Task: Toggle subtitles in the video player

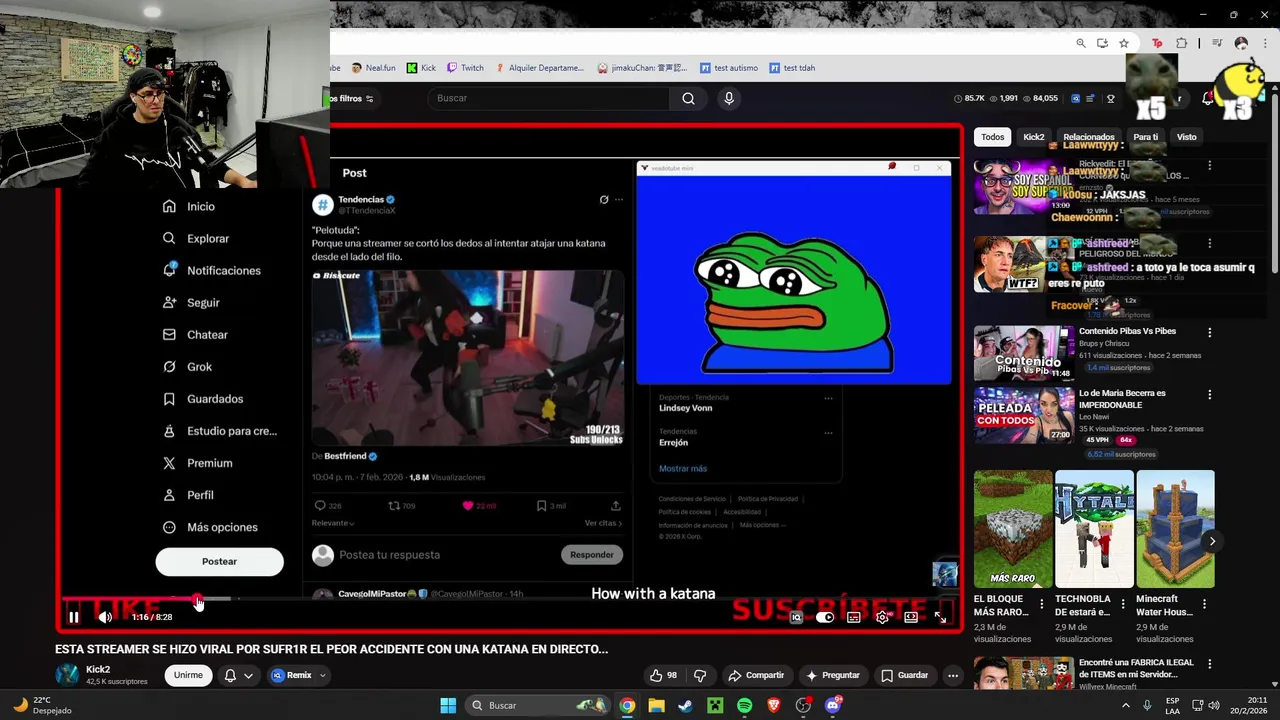Action: tap(853, 617)
